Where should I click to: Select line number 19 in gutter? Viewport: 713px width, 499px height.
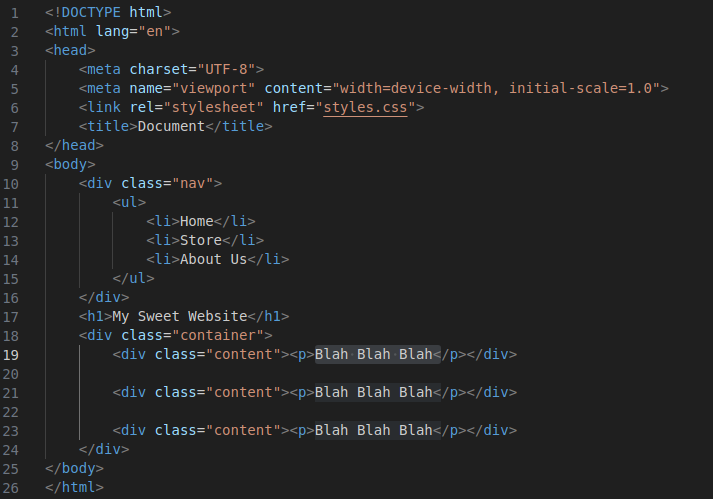point(11,355)
